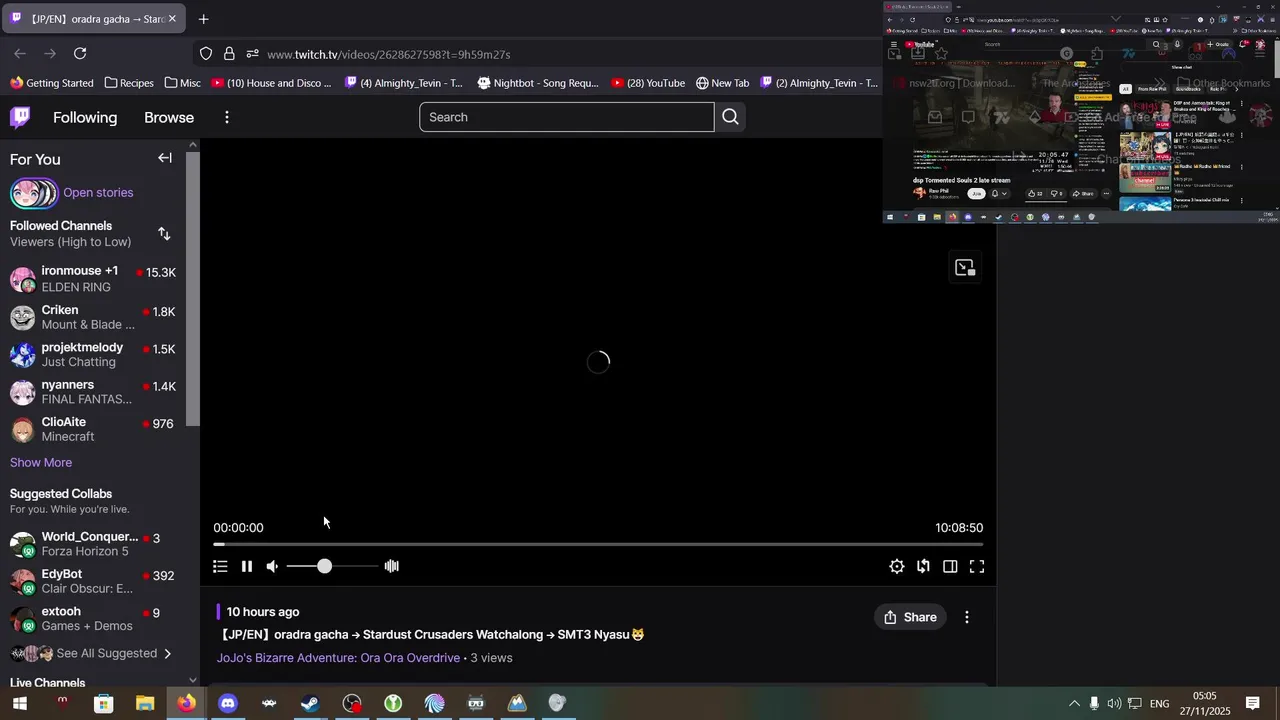
Task: Adjust the player volume slider knob
Action: tap(324, 566)
